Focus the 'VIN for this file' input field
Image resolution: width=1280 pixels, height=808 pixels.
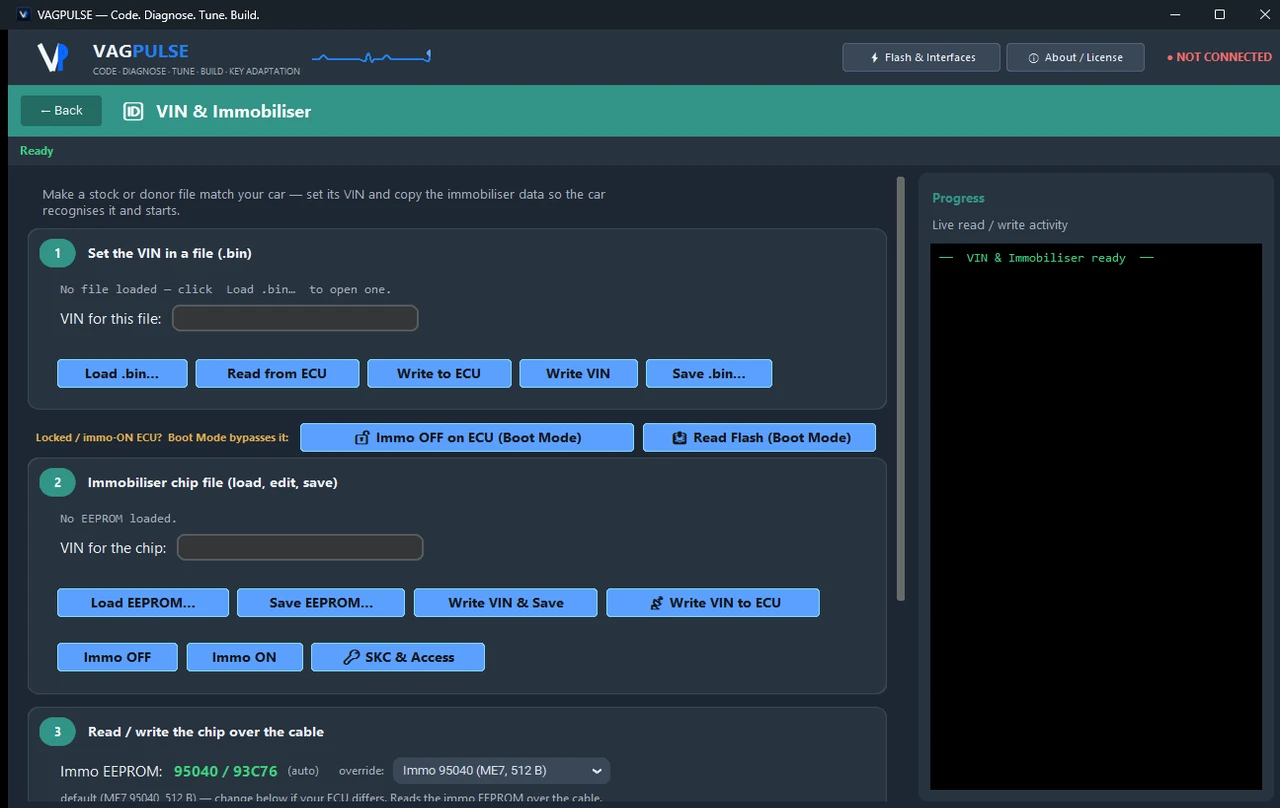pyautogui.click(x=295, y=319)
